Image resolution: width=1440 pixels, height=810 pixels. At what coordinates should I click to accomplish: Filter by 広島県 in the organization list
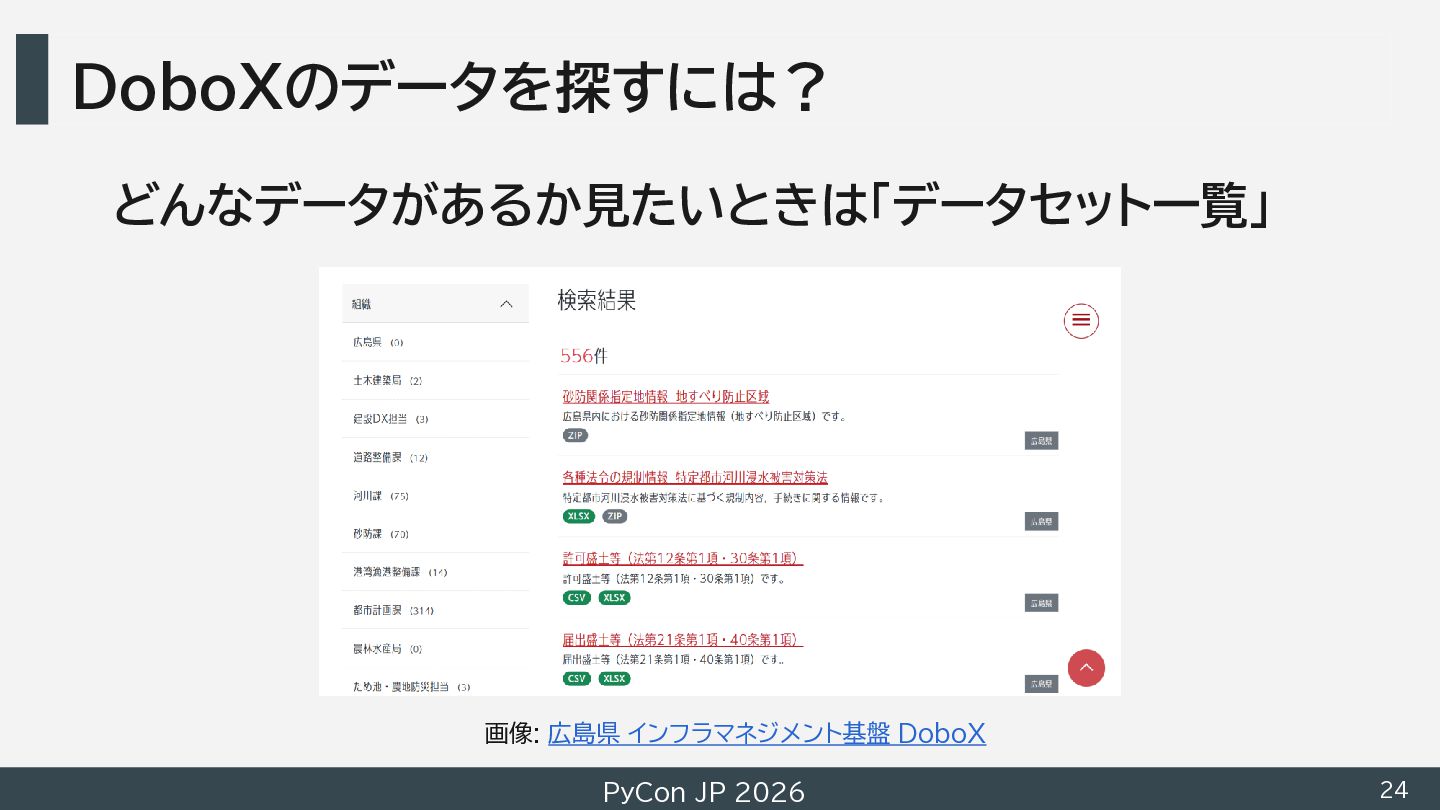tap(378, 342)
